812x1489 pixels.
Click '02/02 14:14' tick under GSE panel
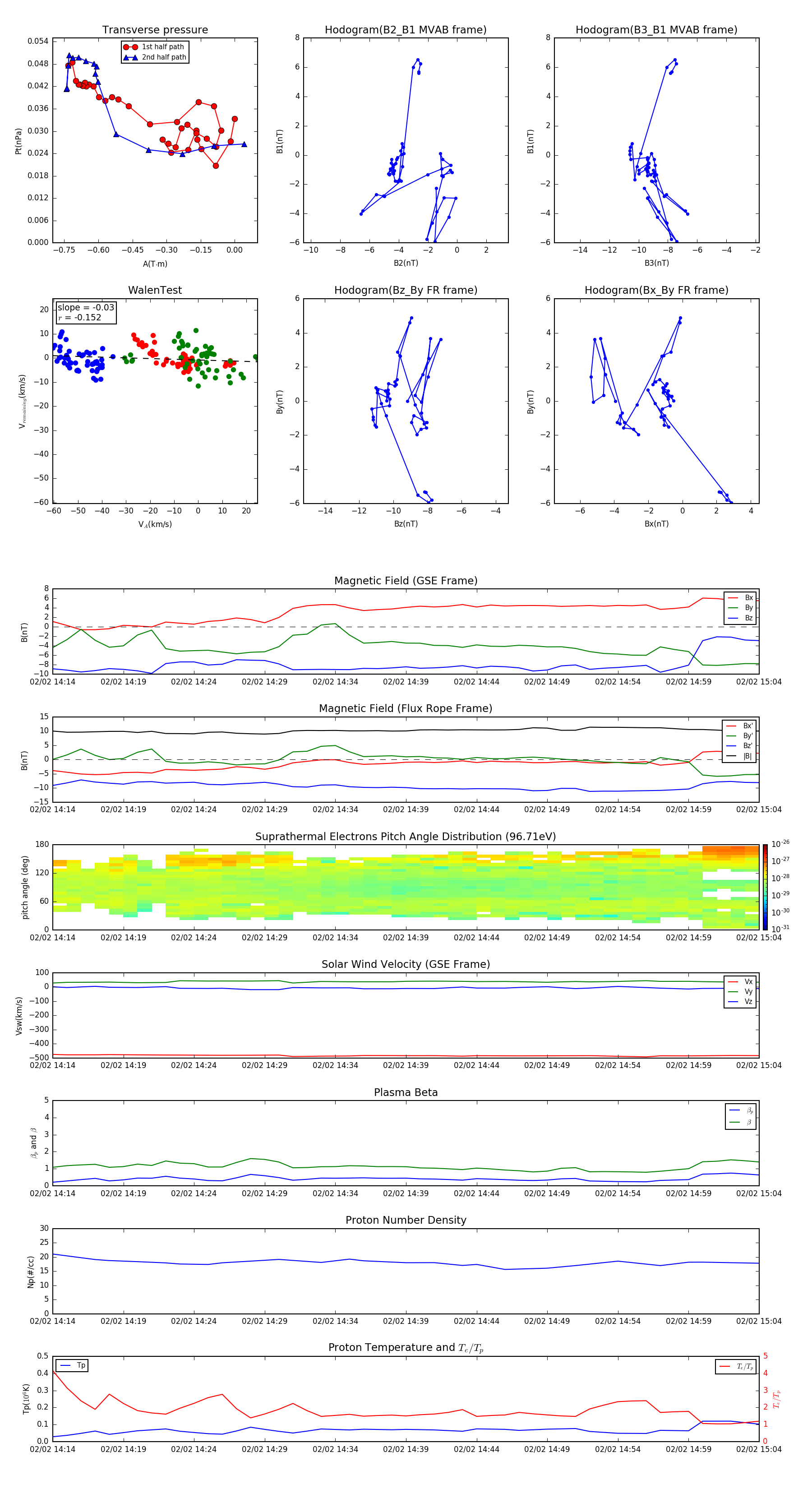click(x=53, y=682)
